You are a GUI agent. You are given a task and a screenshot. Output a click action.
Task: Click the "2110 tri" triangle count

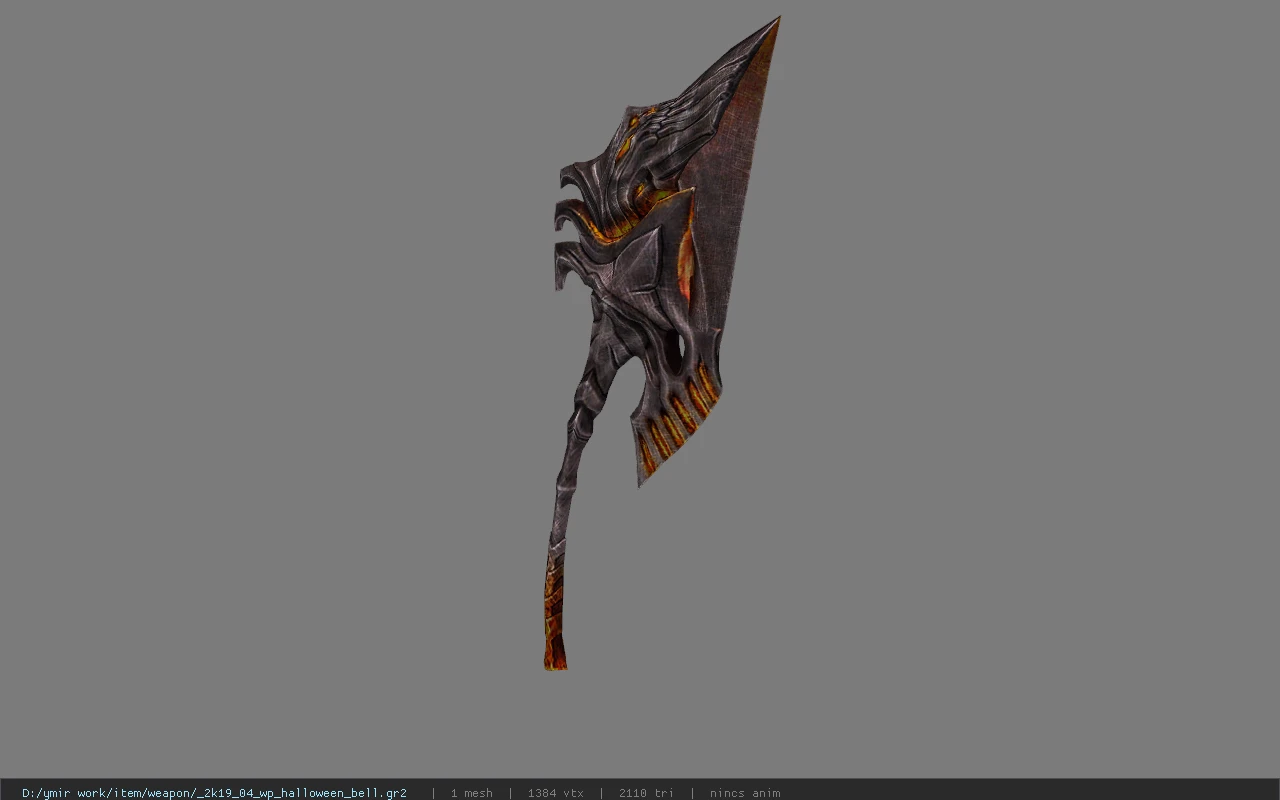tap(646, 793)
